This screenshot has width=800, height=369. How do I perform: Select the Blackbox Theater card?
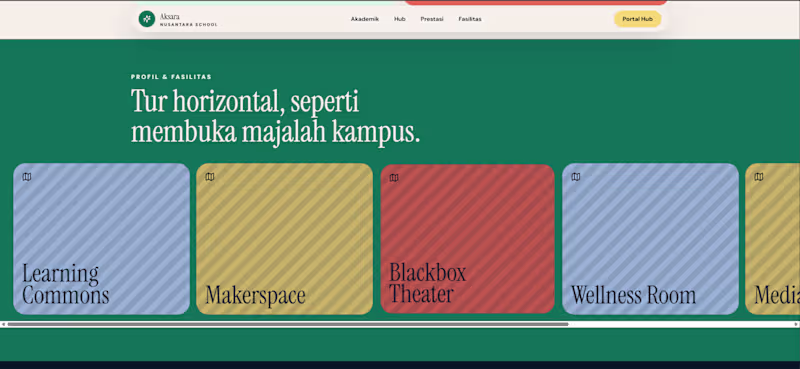pos(467,239)
